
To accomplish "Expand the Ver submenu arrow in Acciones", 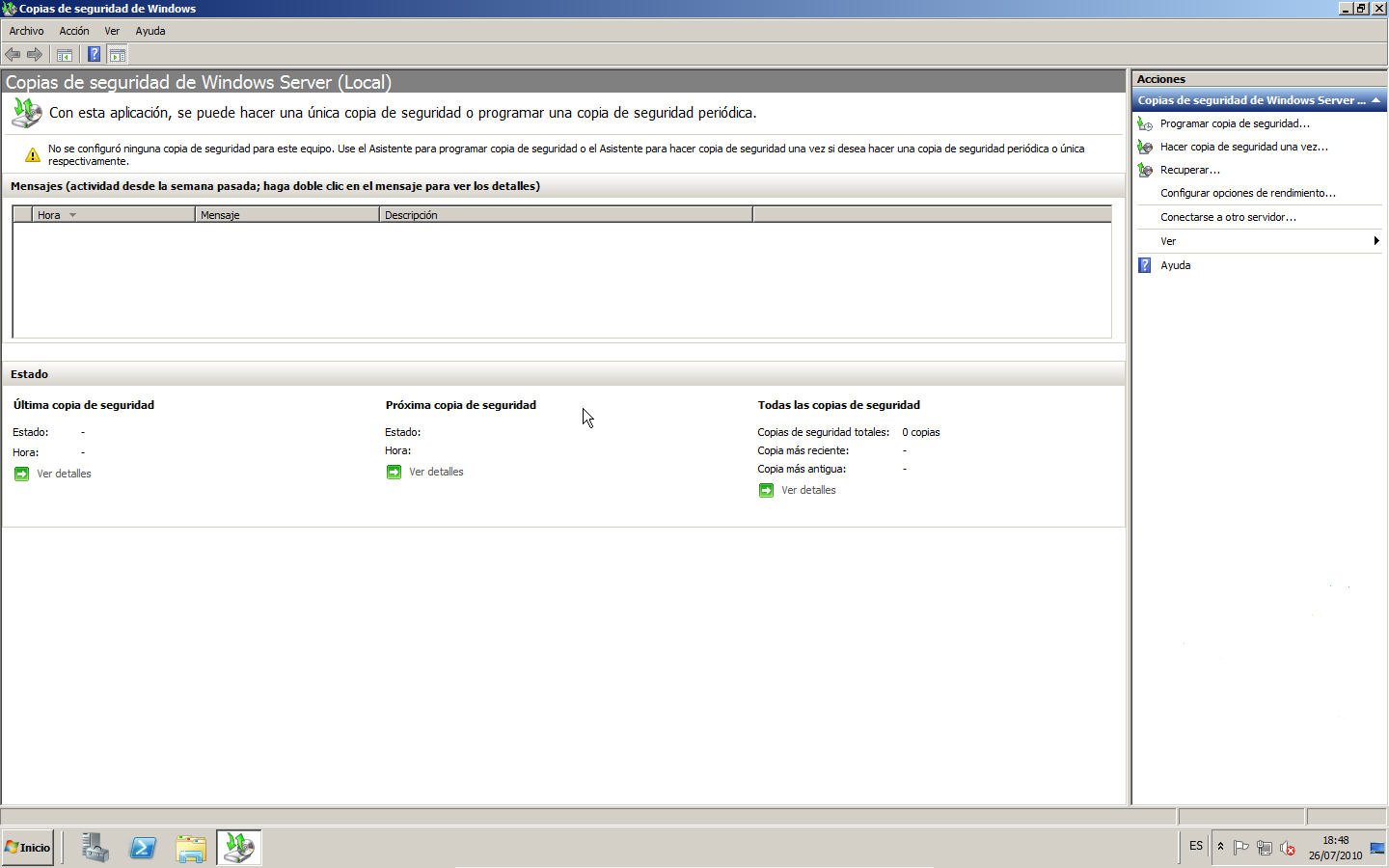I will click(x=1376, y=241).
